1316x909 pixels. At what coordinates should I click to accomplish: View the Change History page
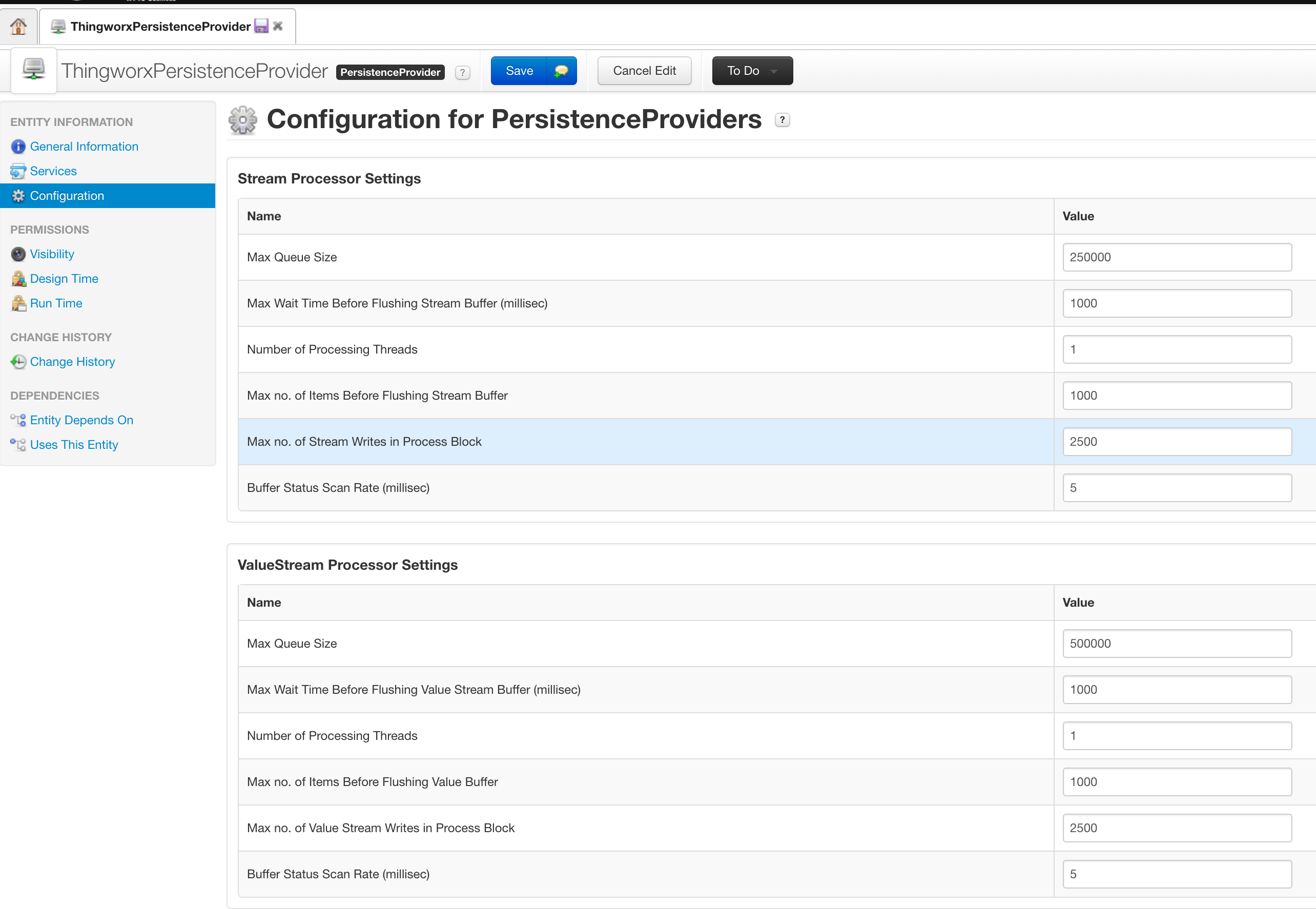coord(73,362)
